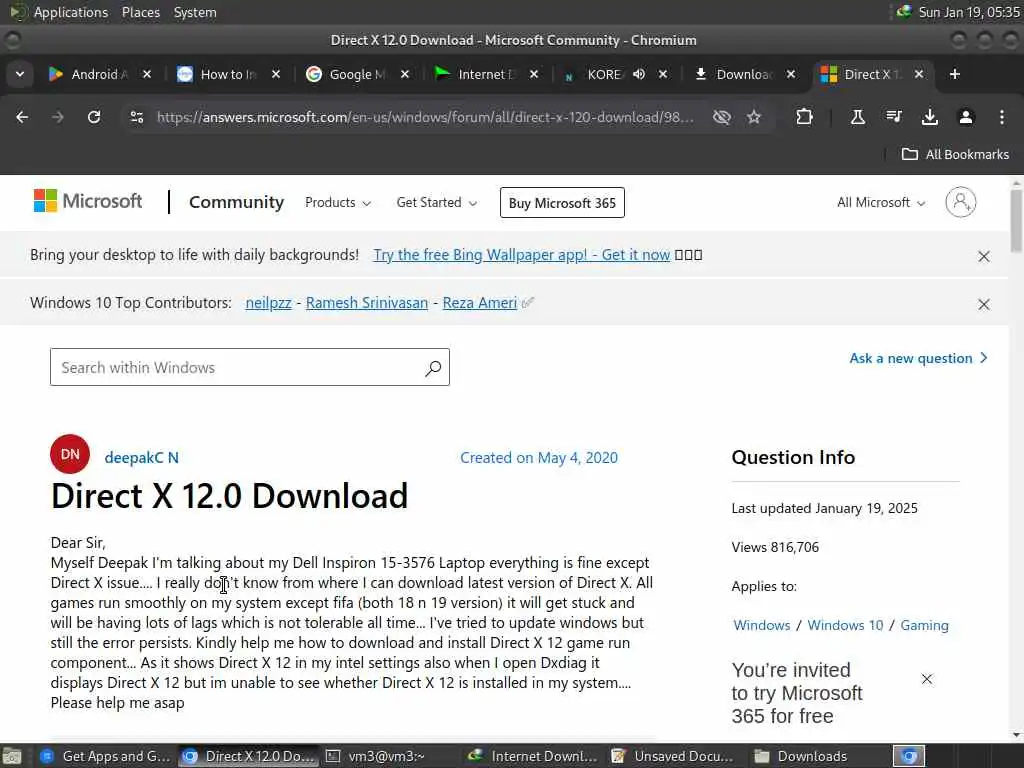Screen dimensions: 1024x768
Task: Open the tab search dropdown arrow
Action: [20, 74]
